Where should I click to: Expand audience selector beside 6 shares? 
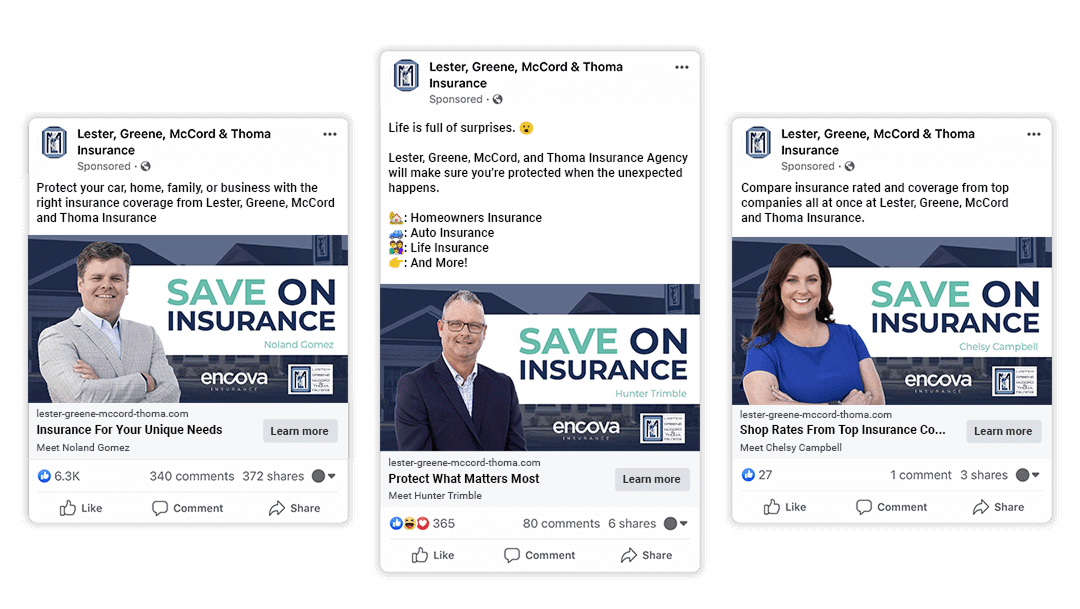coord(676,524)
